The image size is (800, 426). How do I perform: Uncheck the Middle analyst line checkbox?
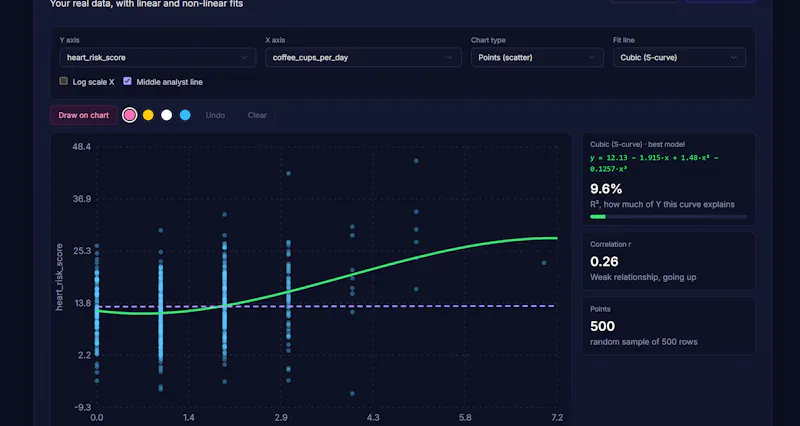tap(128, 81)
